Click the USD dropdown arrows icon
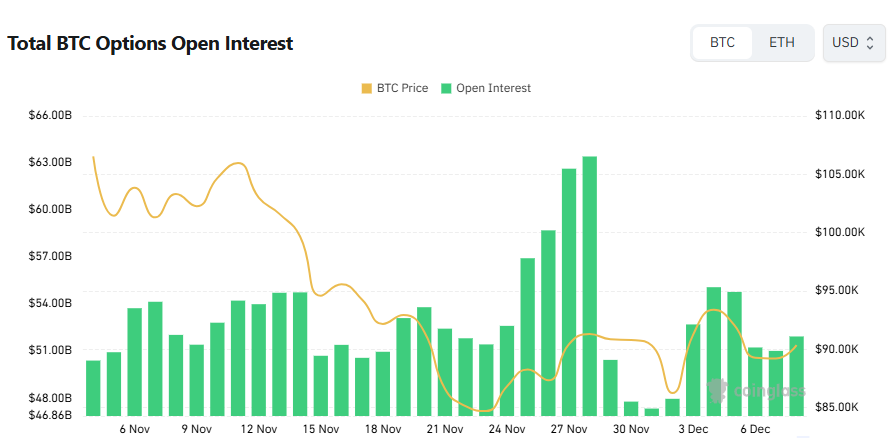The height and width of the screenshot is (438, 891). 870,43
